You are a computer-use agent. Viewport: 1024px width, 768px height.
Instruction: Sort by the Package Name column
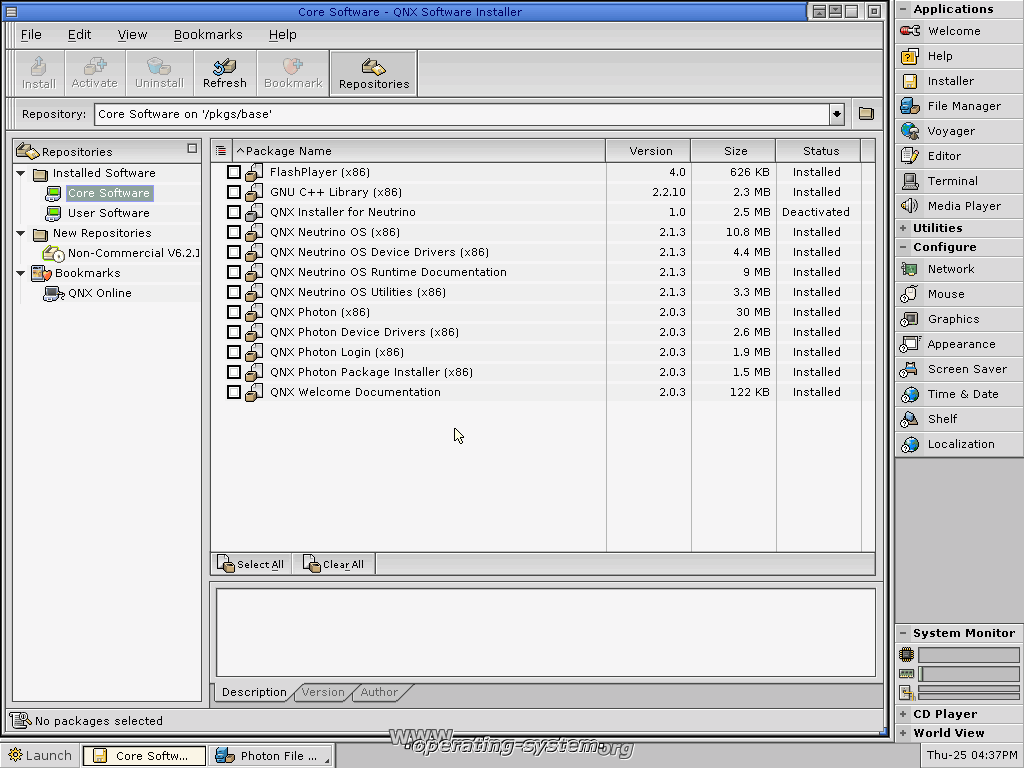point(418,151)
